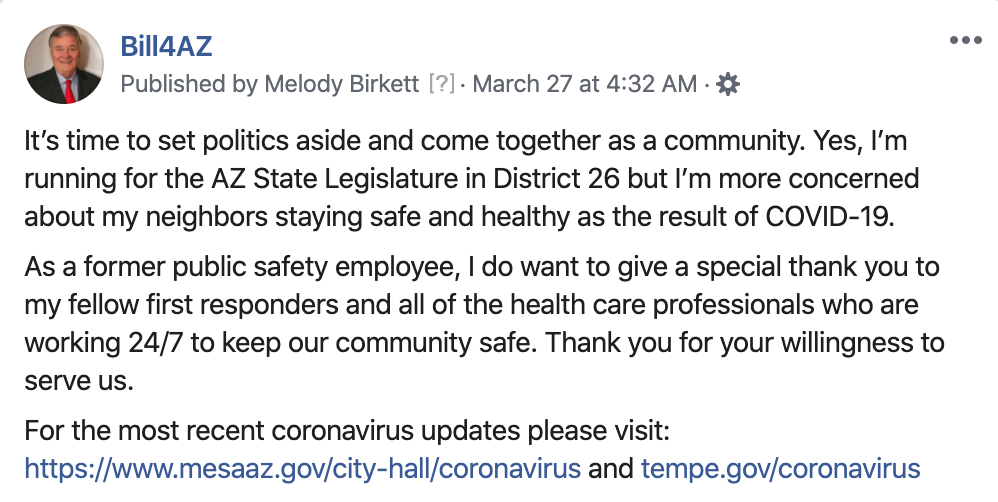
Task: Click the word "and" between the two links
Action: 610,469
